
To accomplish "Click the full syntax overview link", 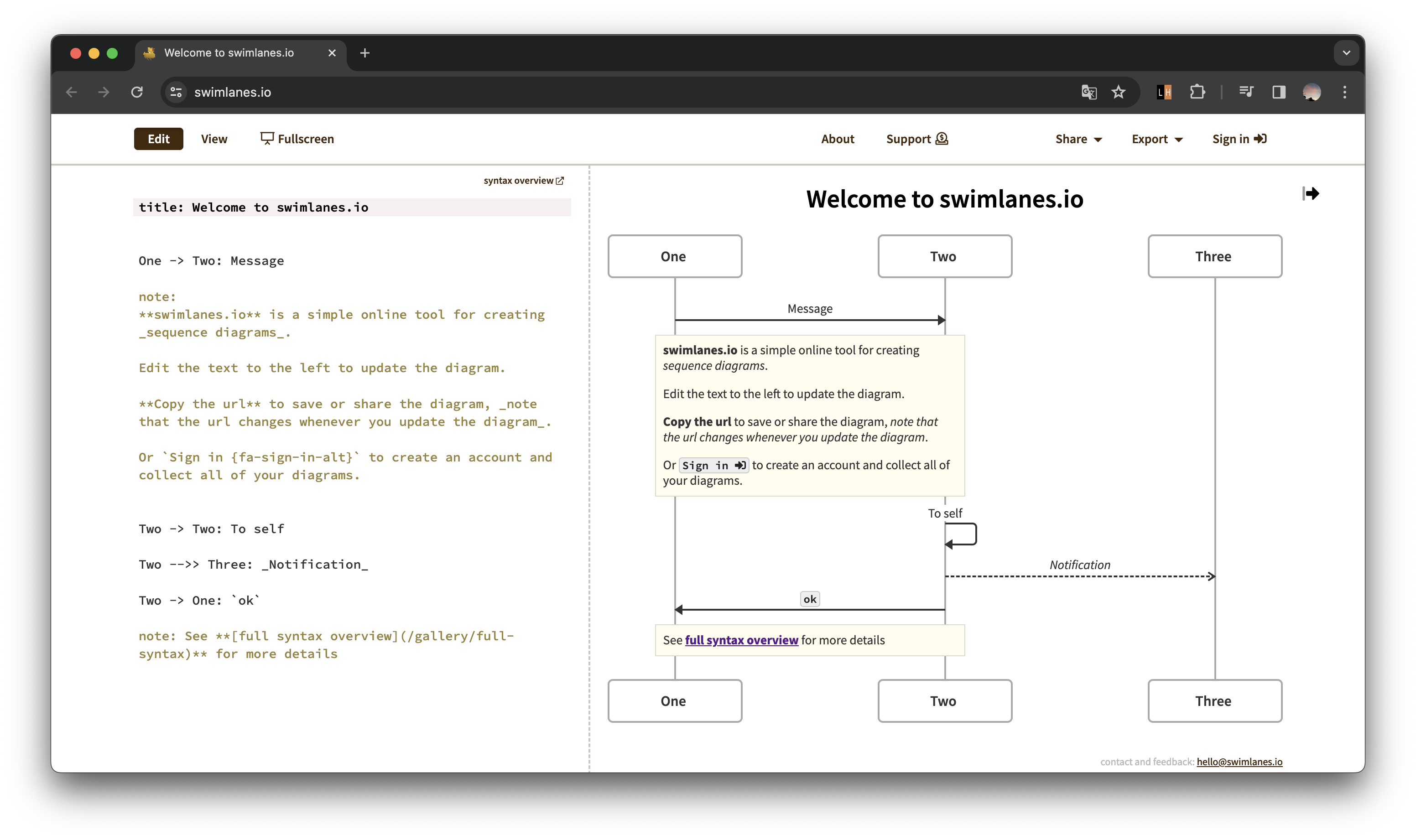I will pos(741,640).
